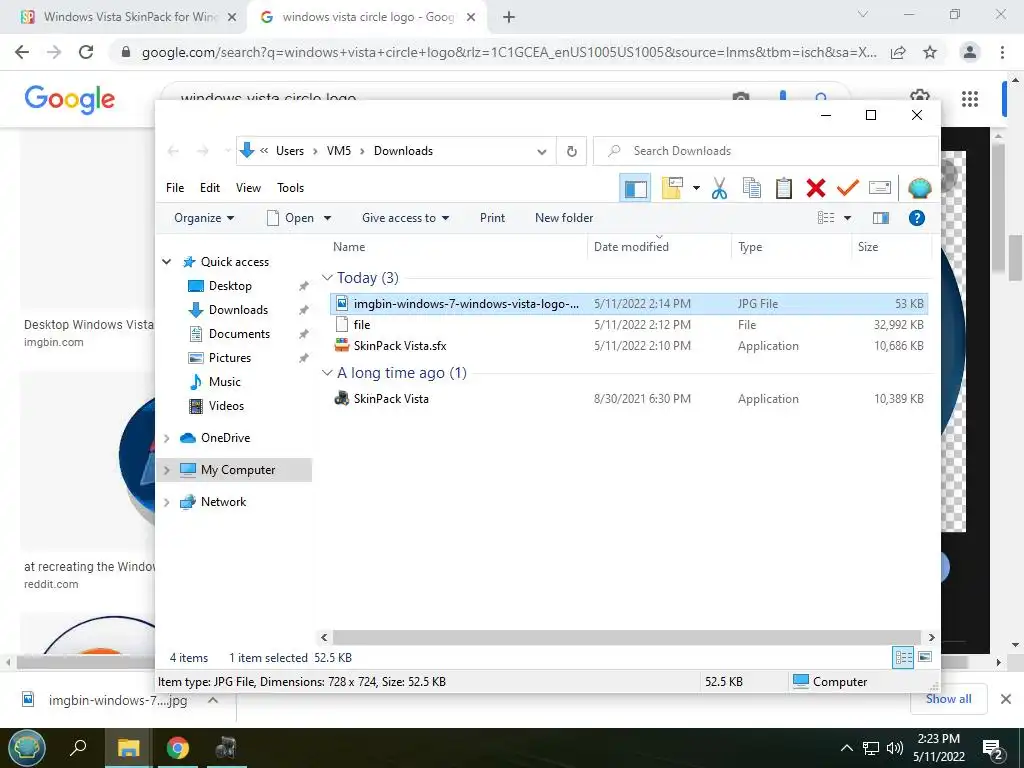The width and height of the screenshot is (1024, 768).
Task: Open a new Chrome tab
Action: click(509, 18)
